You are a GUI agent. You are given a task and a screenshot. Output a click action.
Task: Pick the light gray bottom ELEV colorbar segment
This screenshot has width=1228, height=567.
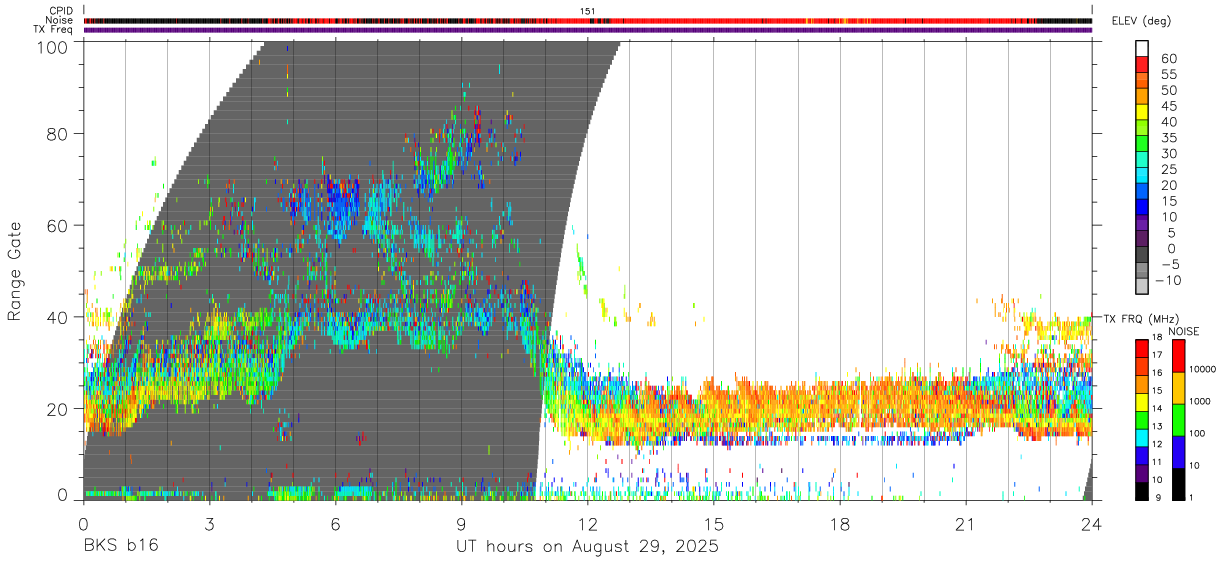pos(1142,286)
